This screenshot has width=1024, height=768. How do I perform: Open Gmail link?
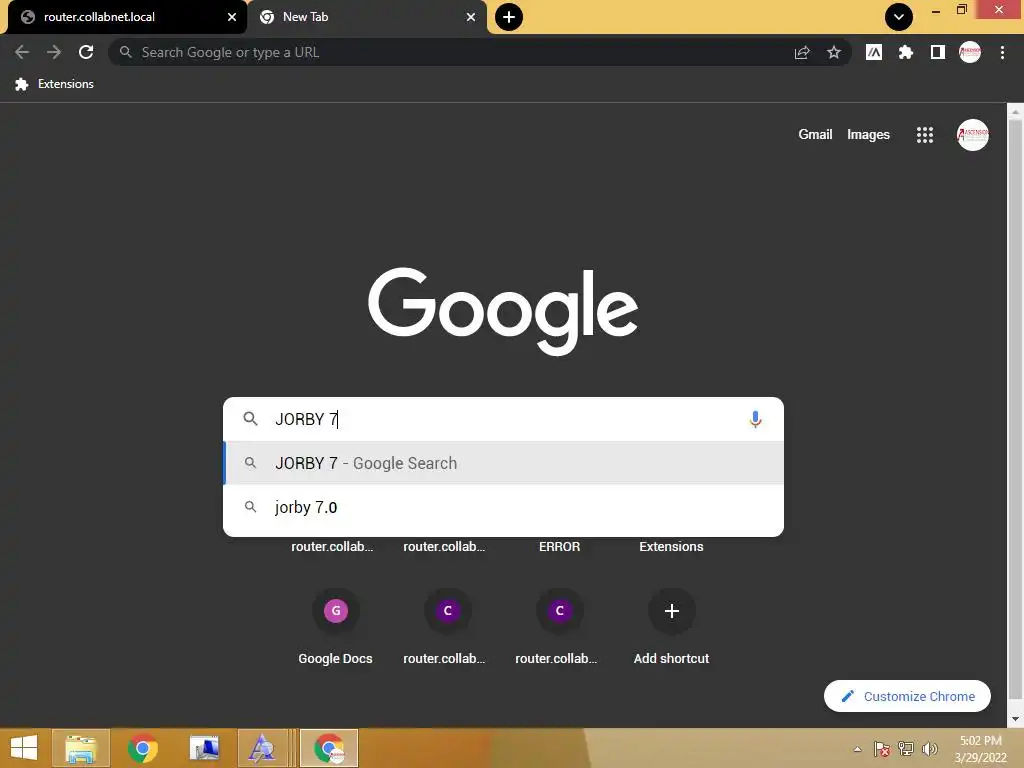coord(815,135)
